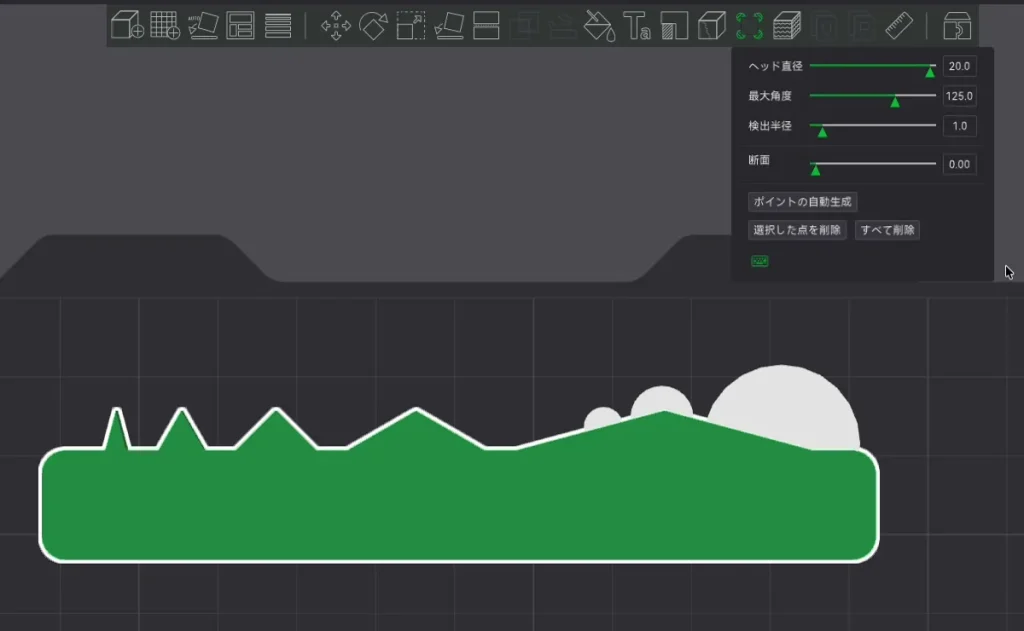Select the lay on face tool
This screenshot has width=1024, height=631.
[x=449, y=25]
